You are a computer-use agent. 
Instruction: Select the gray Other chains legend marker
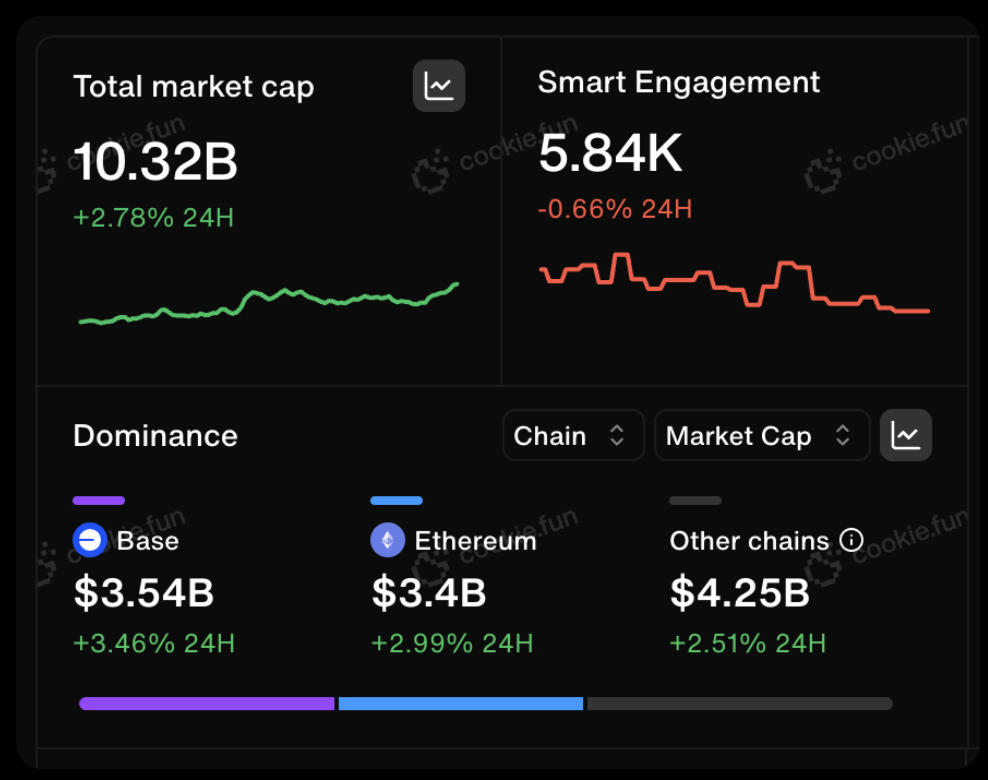tap(695, 501)
